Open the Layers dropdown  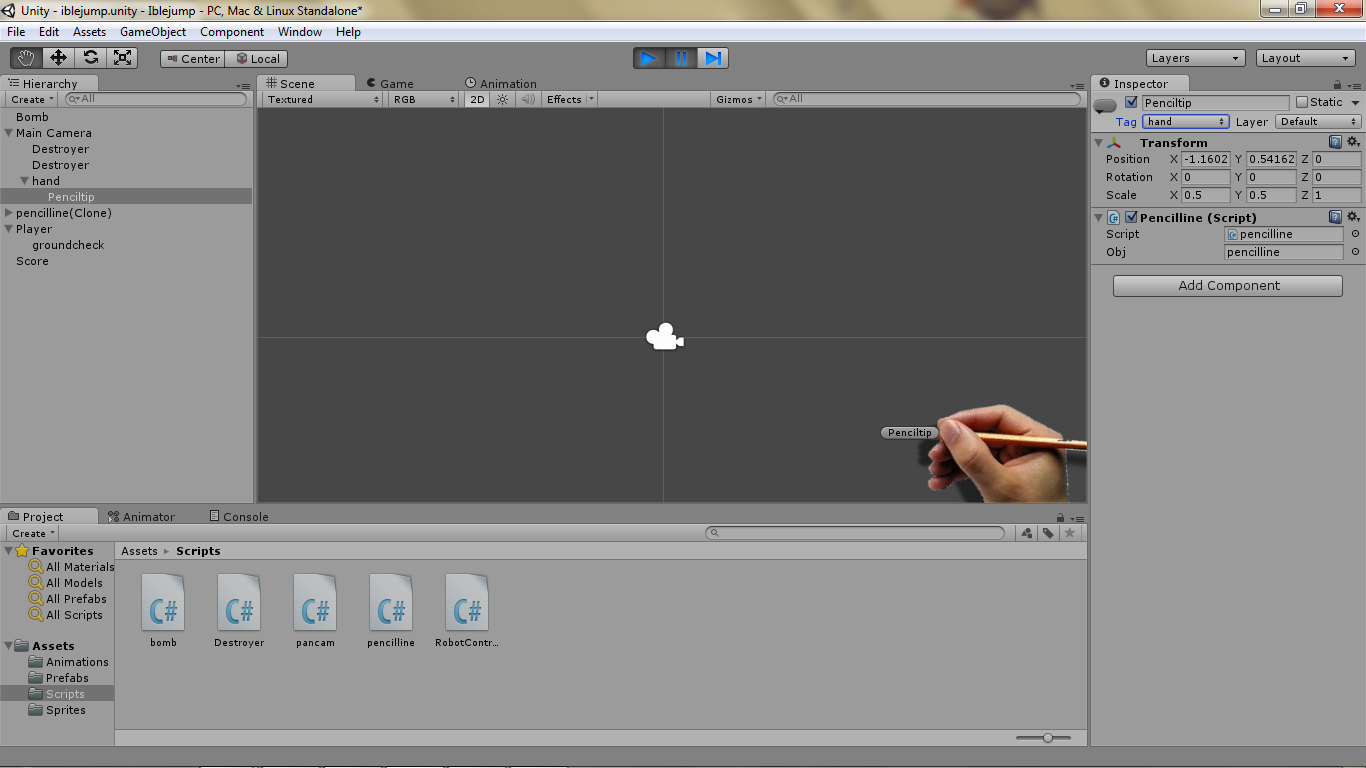coord(1196,58)
